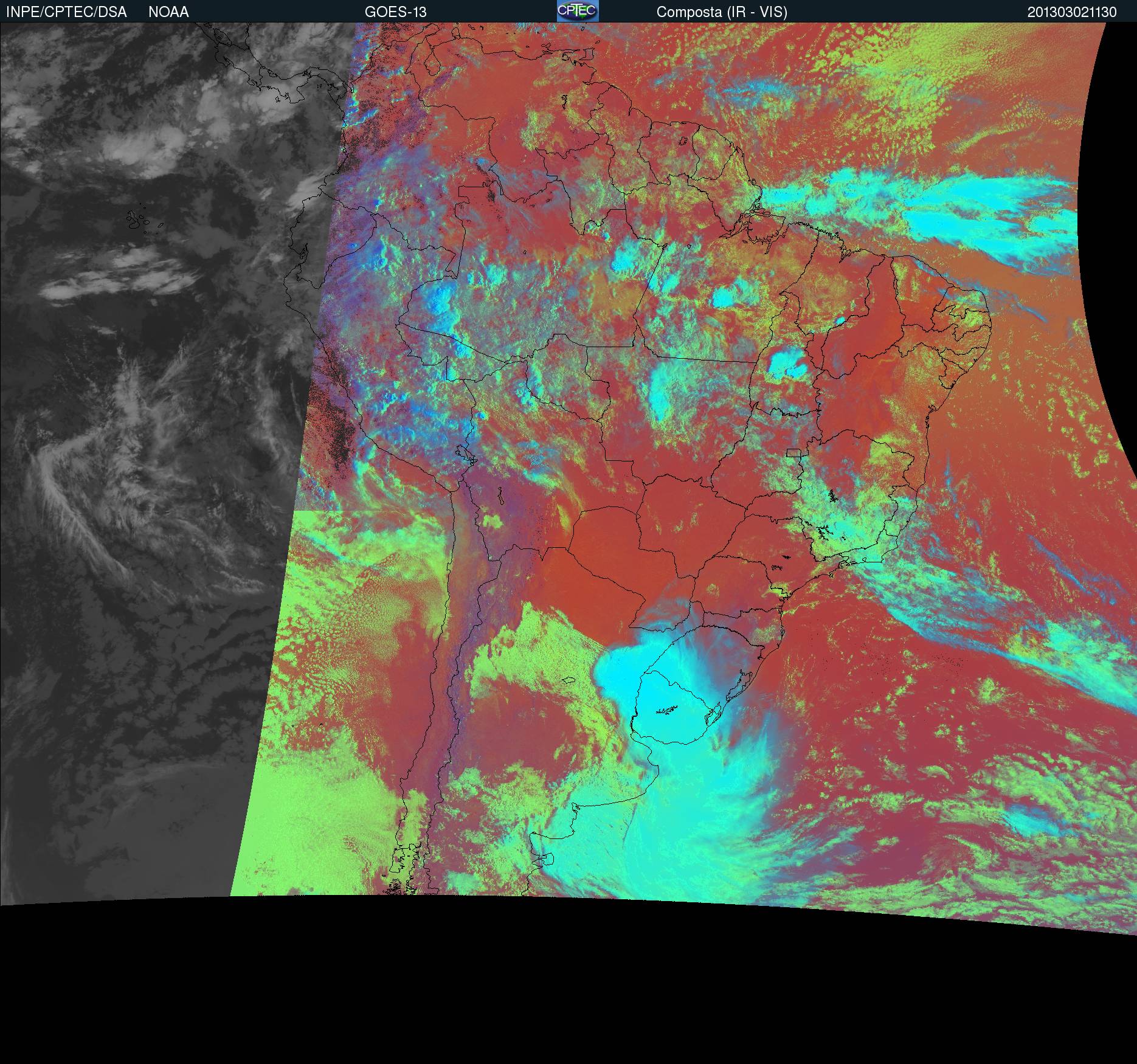Select the INPE/CPTEC/DSA header text

pos(66,12)
